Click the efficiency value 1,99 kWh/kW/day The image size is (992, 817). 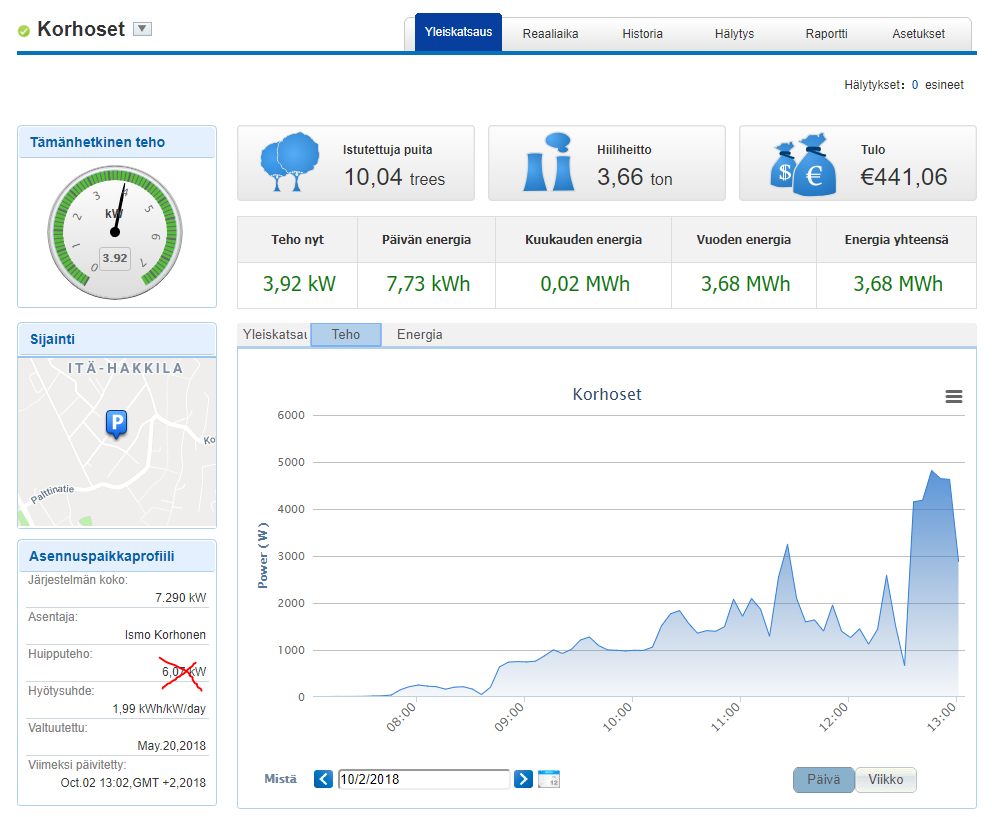[159, 709]
